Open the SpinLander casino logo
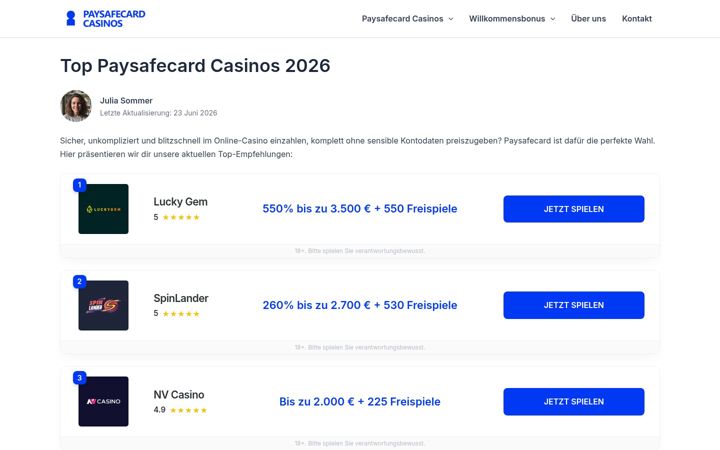Viewport: 720px width, 450px height. tap(103, 305)
